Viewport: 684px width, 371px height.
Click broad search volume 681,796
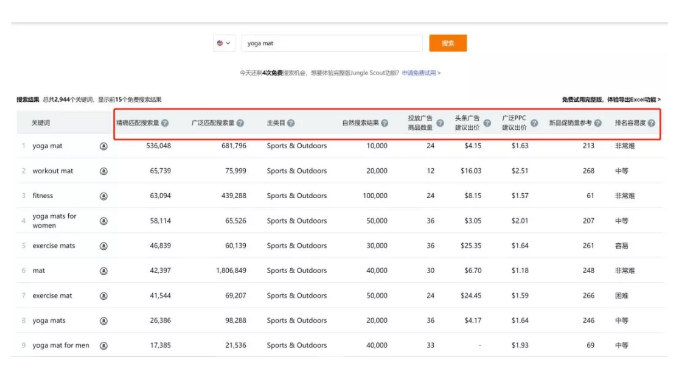pos(234,146)
